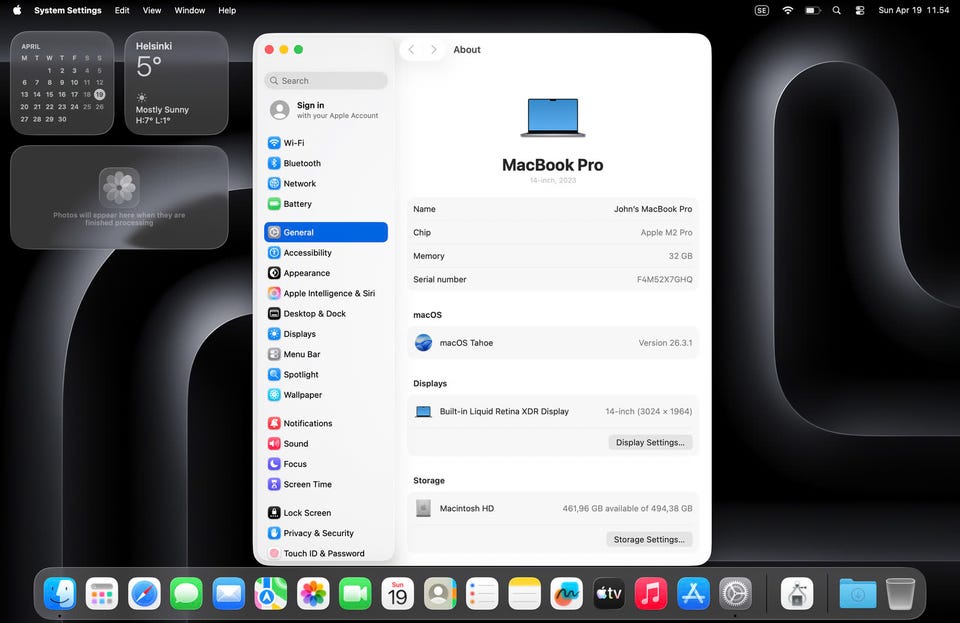This screenshot has width=960, height=623.
Task: Open Messages from the Dock
Action: click(x=186, y=593)
